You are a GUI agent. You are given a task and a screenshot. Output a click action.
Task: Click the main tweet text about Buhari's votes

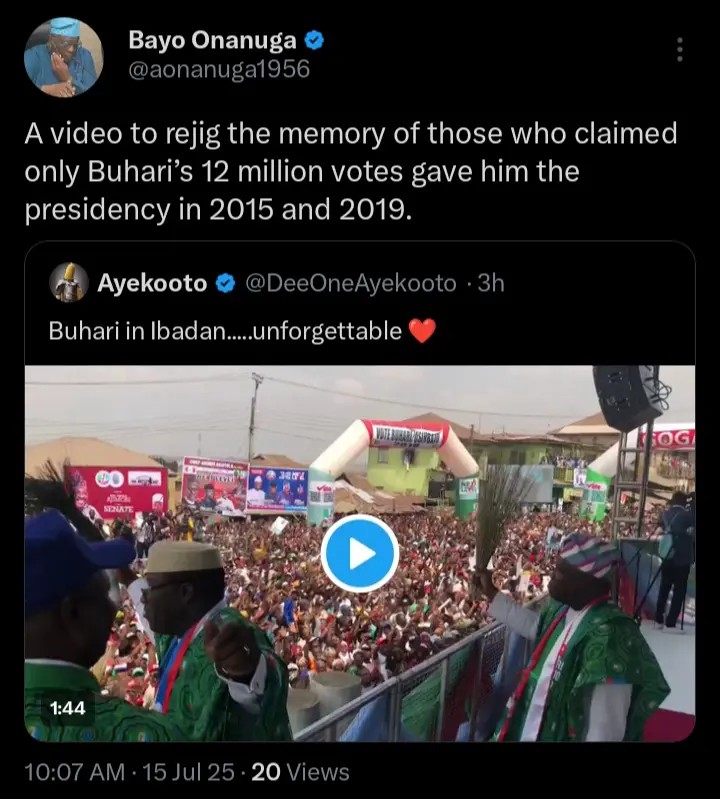[350, 174]
